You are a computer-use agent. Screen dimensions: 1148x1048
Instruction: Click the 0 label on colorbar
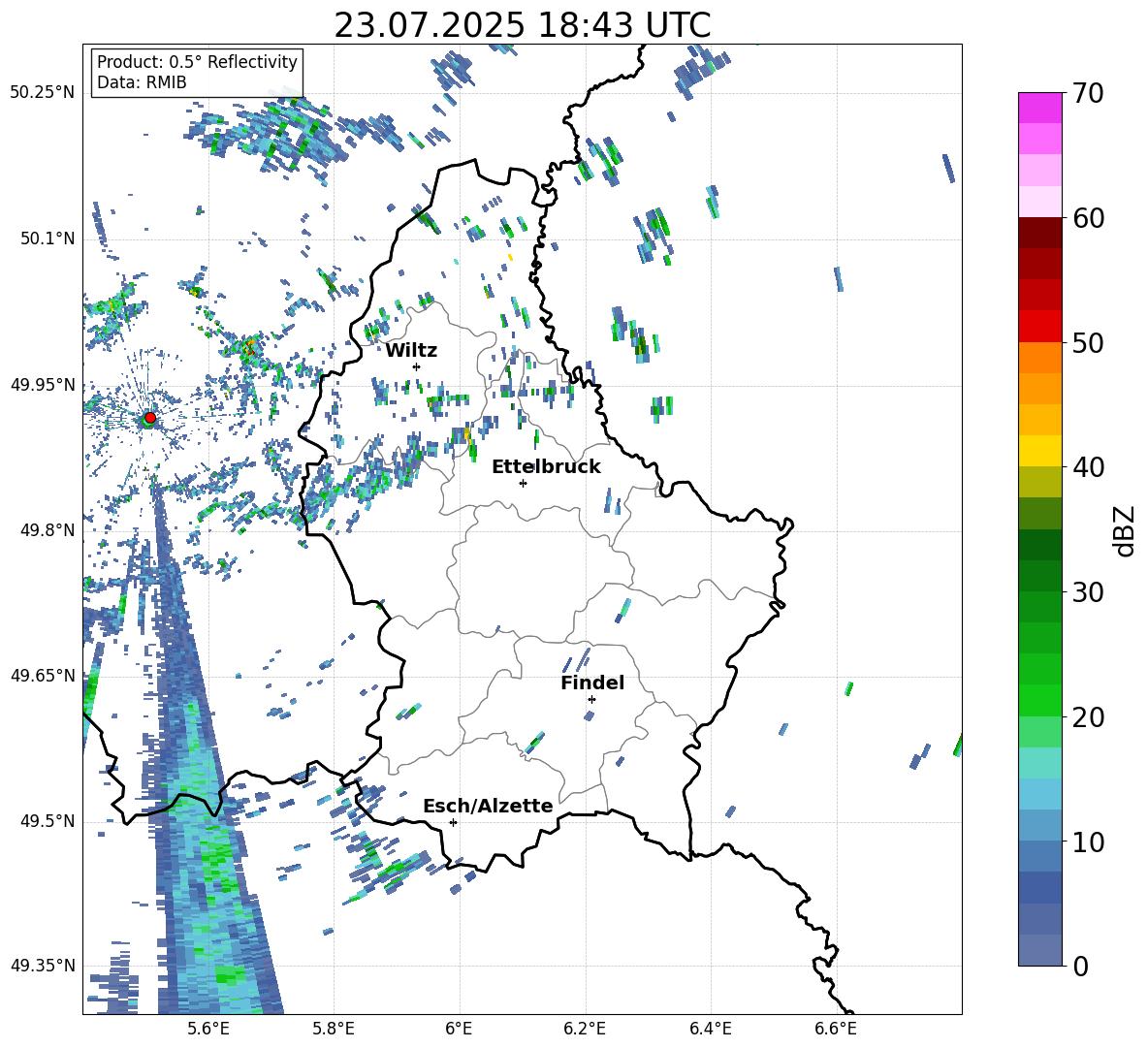[x=1080, y=966]
